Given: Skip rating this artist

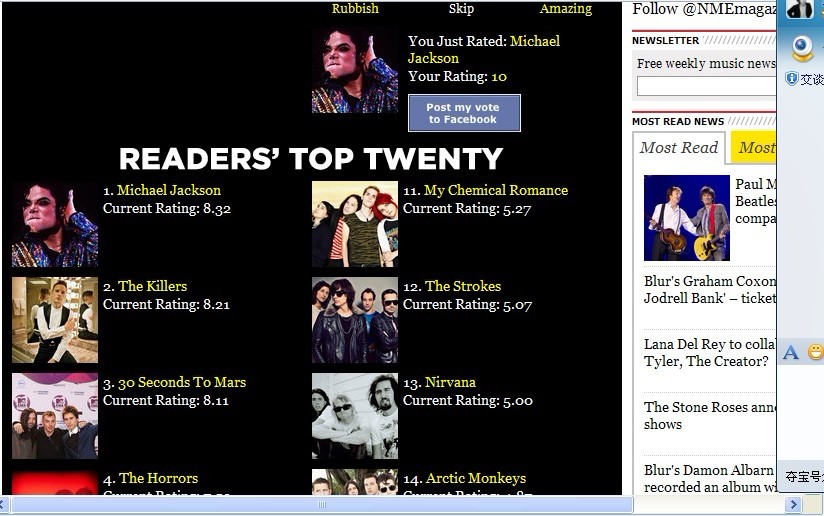Looking at the screenshot, I should tap(461, 9).
